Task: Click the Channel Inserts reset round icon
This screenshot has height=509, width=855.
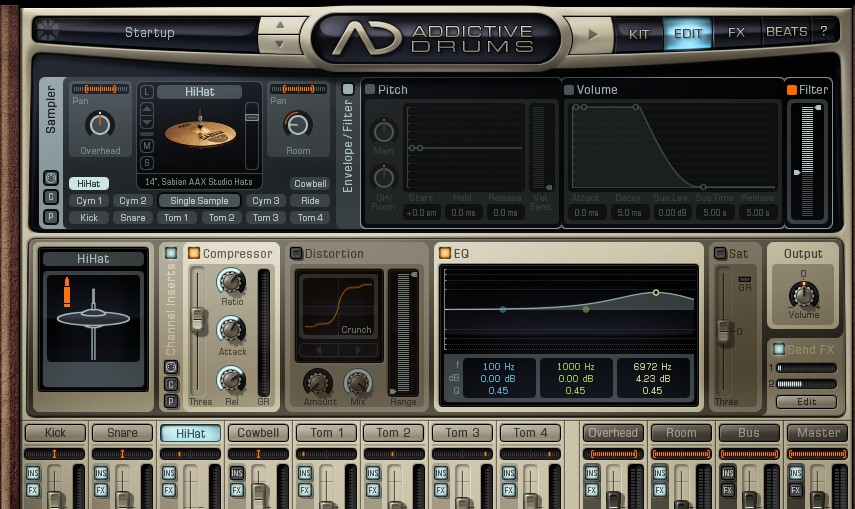Action: tap(171, 367)
